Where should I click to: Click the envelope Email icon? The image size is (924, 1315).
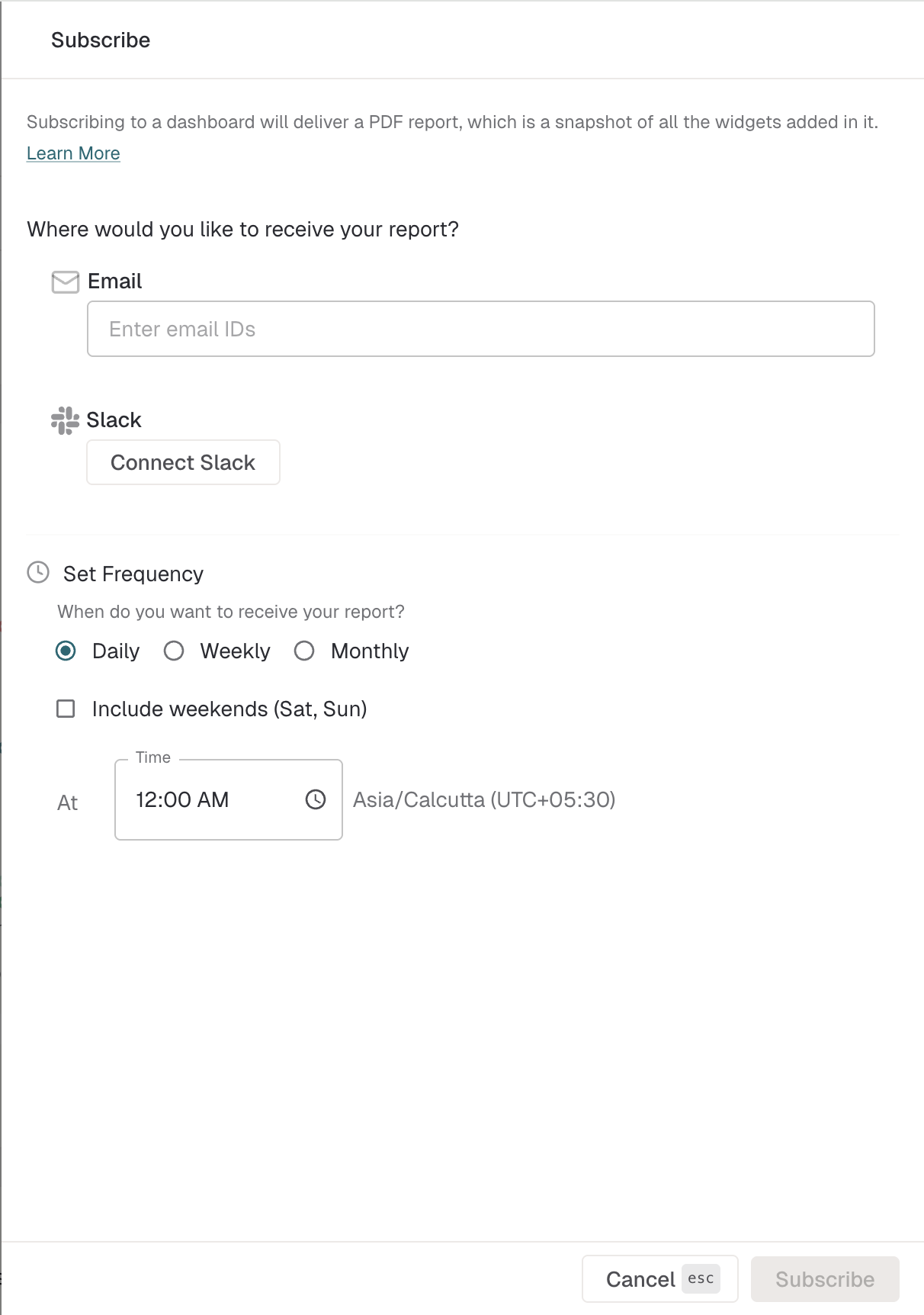point(65,281)
